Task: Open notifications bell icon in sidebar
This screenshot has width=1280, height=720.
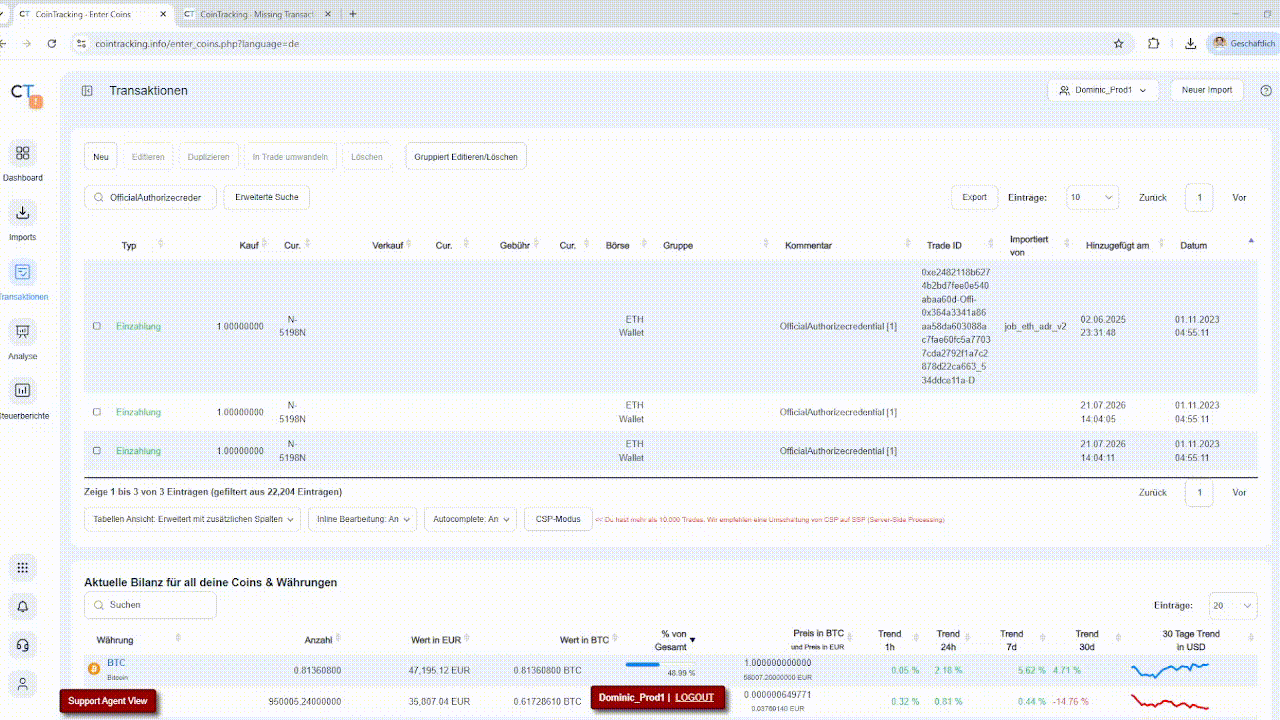Action: pos(23,607)
